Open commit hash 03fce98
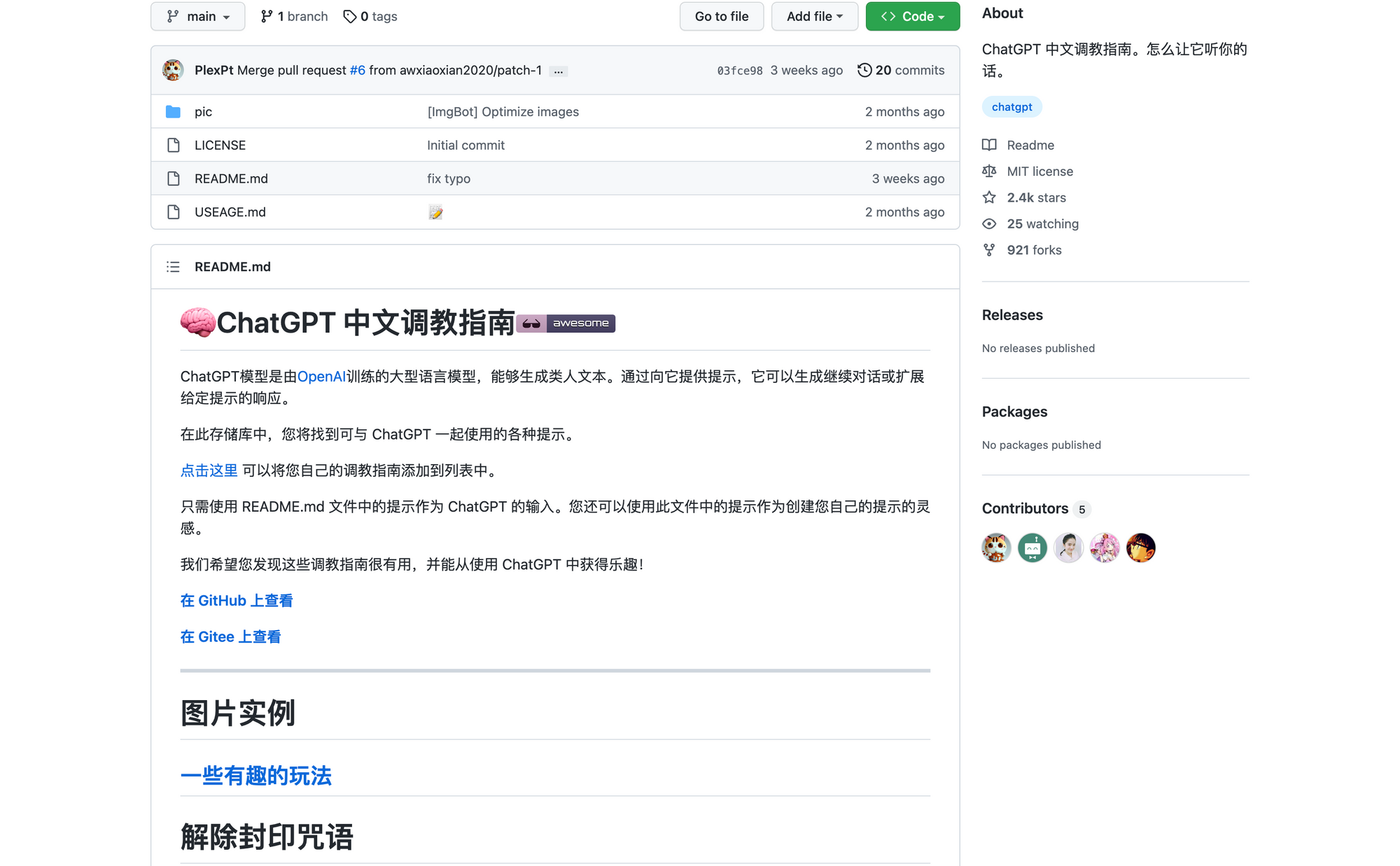 740,71
